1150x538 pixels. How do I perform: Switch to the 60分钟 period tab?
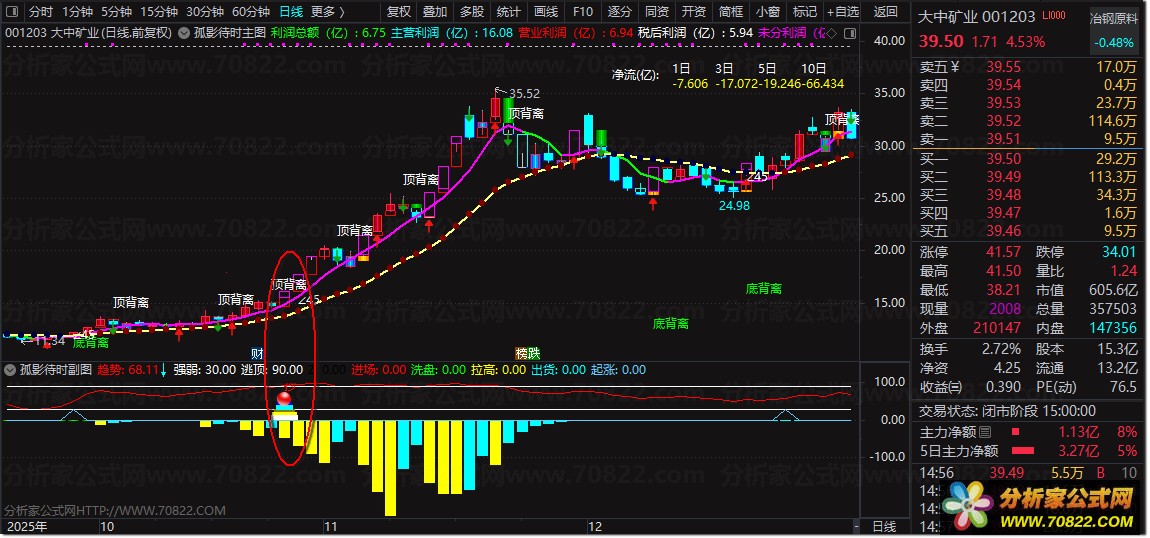coord(250,12)
